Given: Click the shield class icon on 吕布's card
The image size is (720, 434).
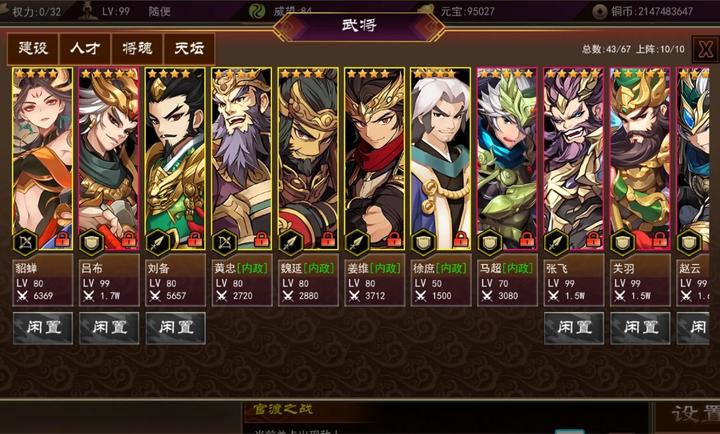Looking at the screenshot, I should coord(92,242).
